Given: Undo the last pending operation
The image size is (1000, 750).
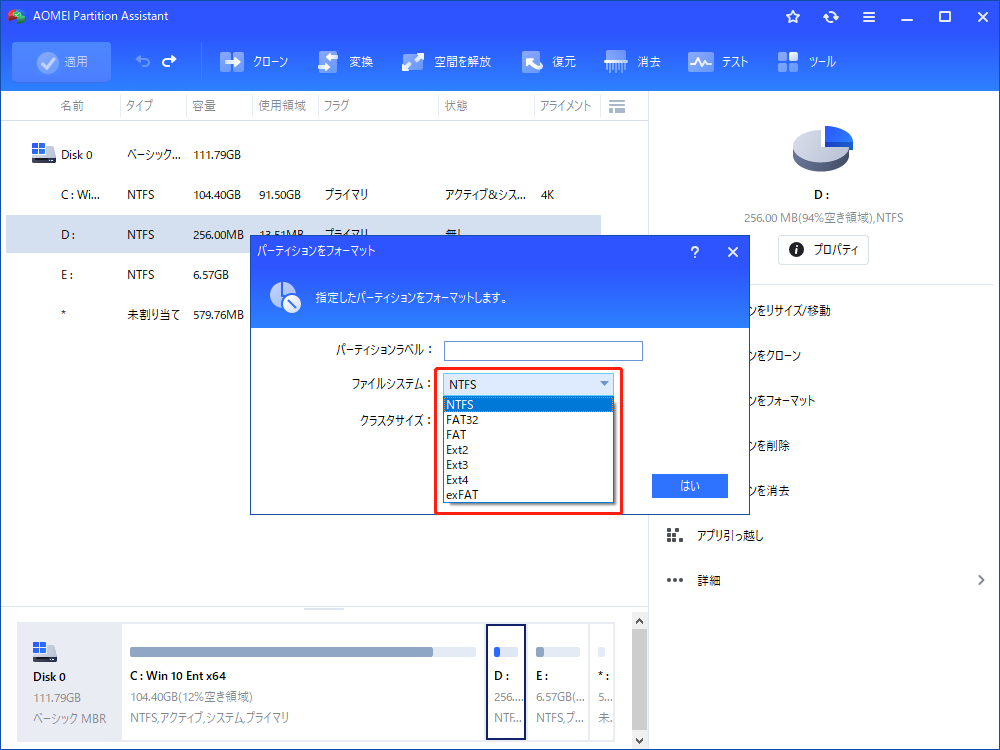Looking at the screenshot, I should click(x=143, y=61).
